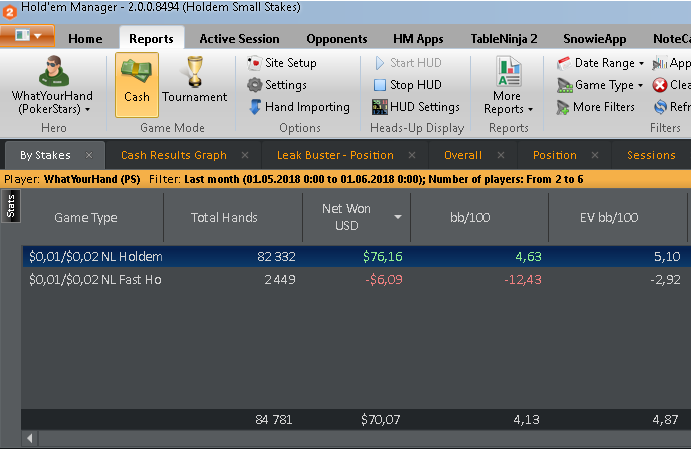This screenshot has width=691, height=449.
Task: Switch to Cash Results Graph tab
Action: click(173, 155)
